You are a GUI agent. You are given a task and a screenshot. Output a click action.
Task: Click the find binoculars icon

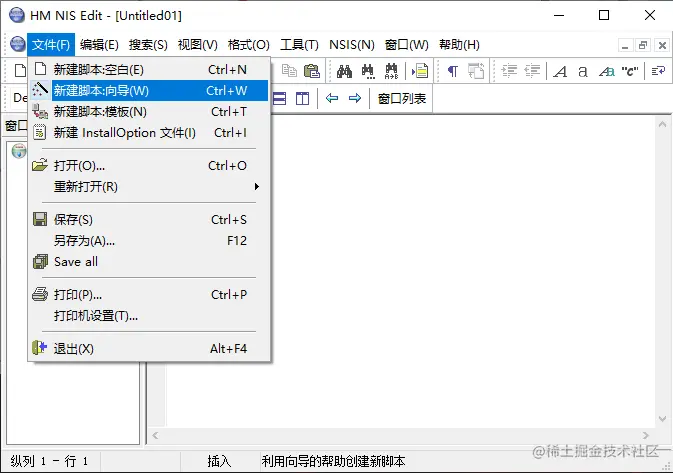coord(344,71)
